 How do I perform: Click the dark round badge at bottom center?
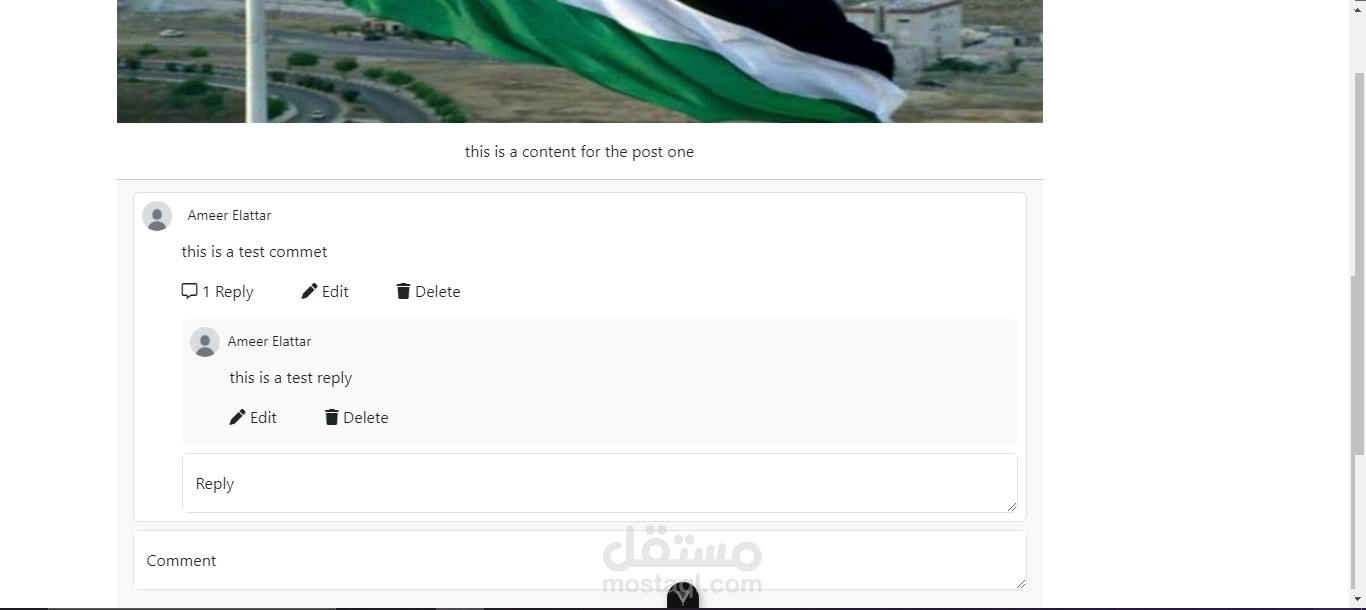pyautogui.click(x=683, y=595)
